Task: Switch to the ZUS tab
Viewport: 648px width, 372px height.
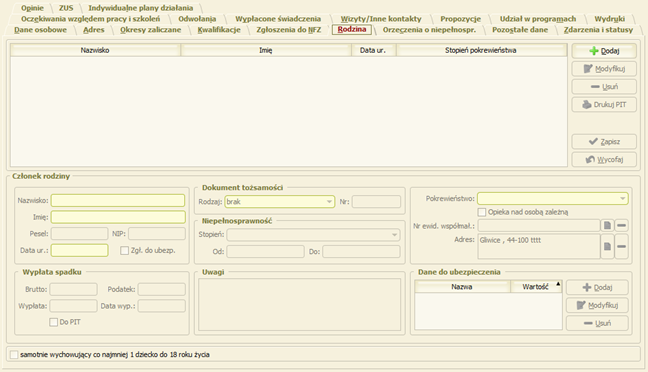Action: point(66,8)
